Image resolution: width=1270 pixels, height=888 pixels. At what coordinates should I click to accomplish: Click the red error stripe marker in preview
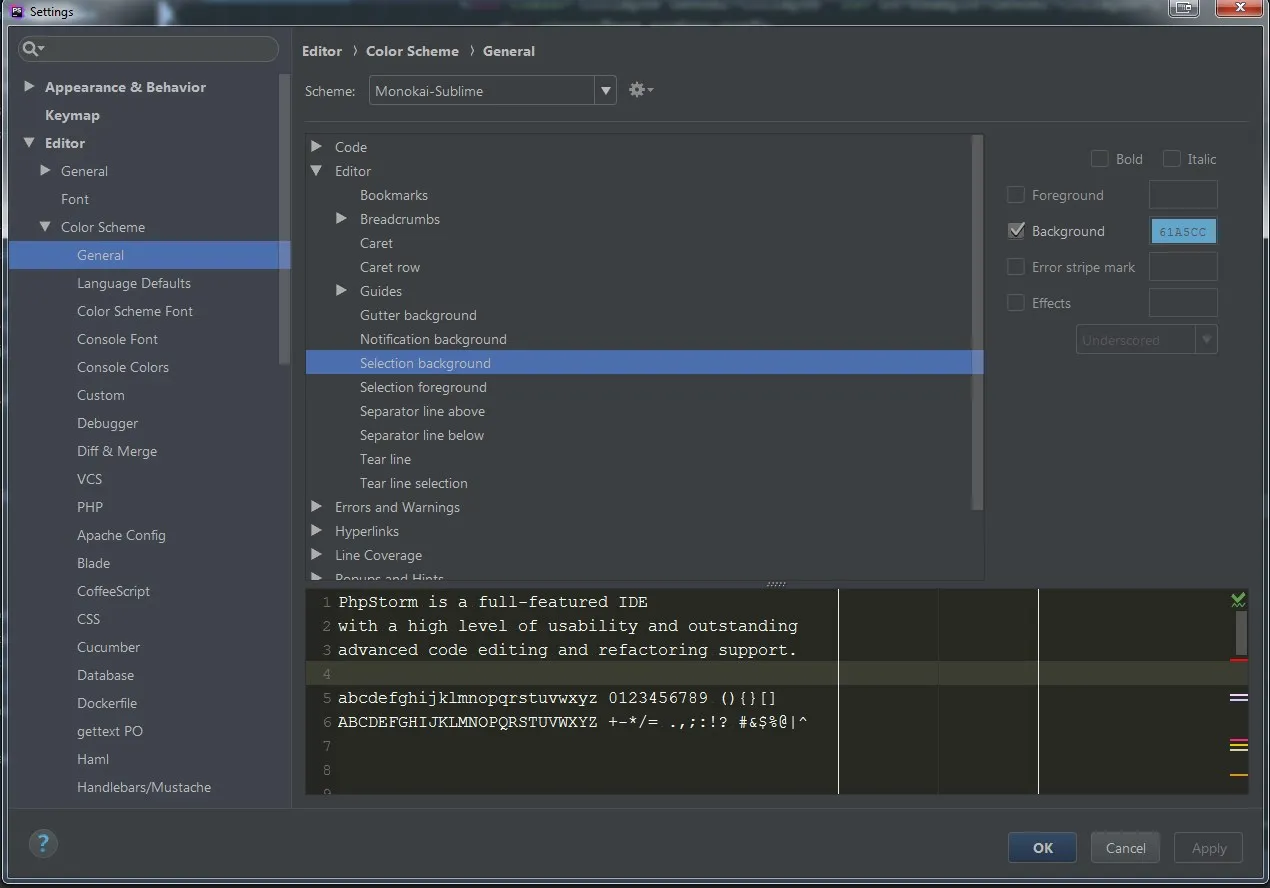coord(1238,660)
